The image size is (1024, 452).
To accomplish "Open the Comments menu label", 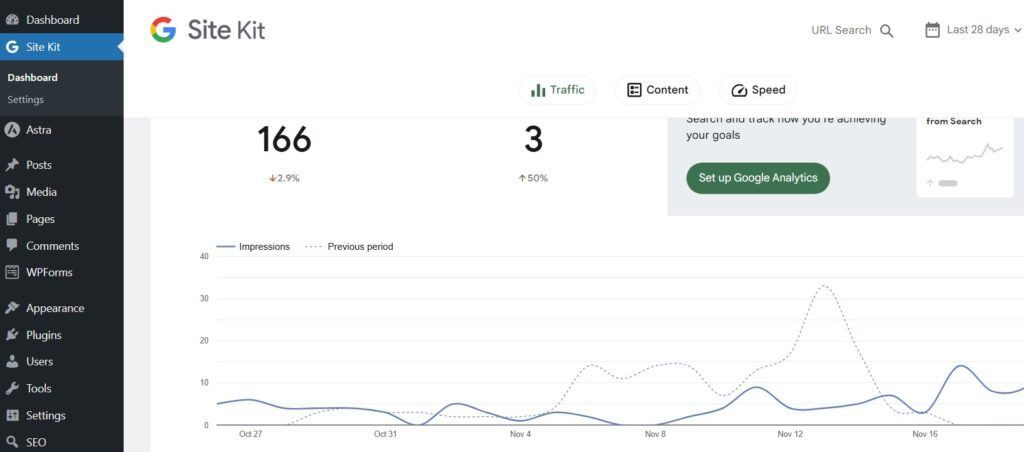I will (52, 246).
